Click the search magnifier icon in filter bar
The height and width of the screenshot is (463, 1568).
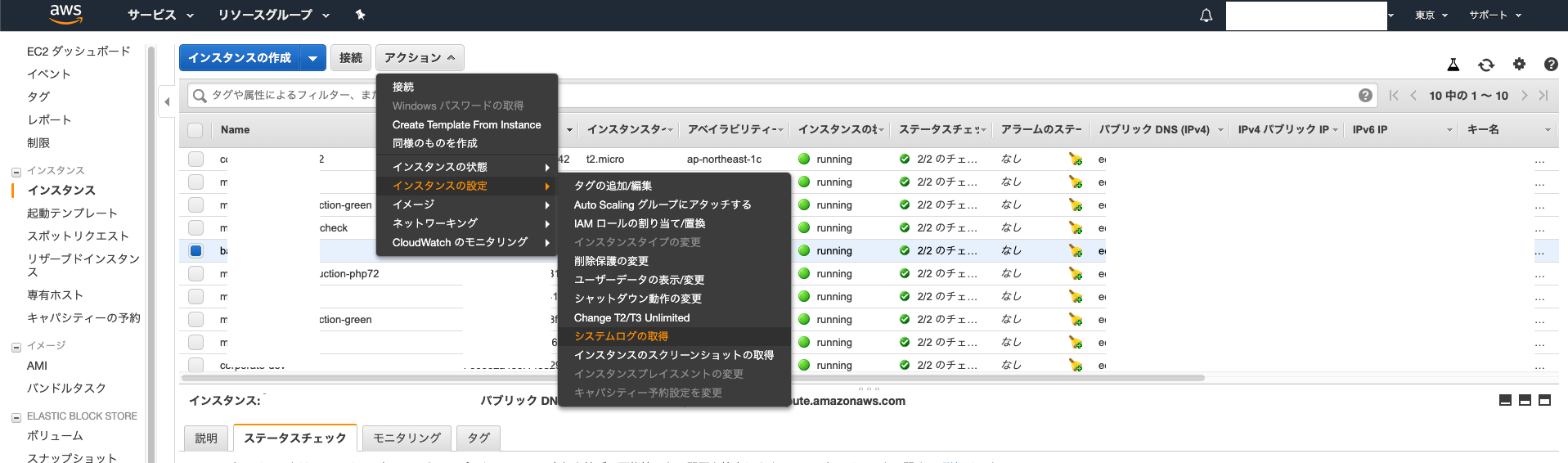coord(200,96)
